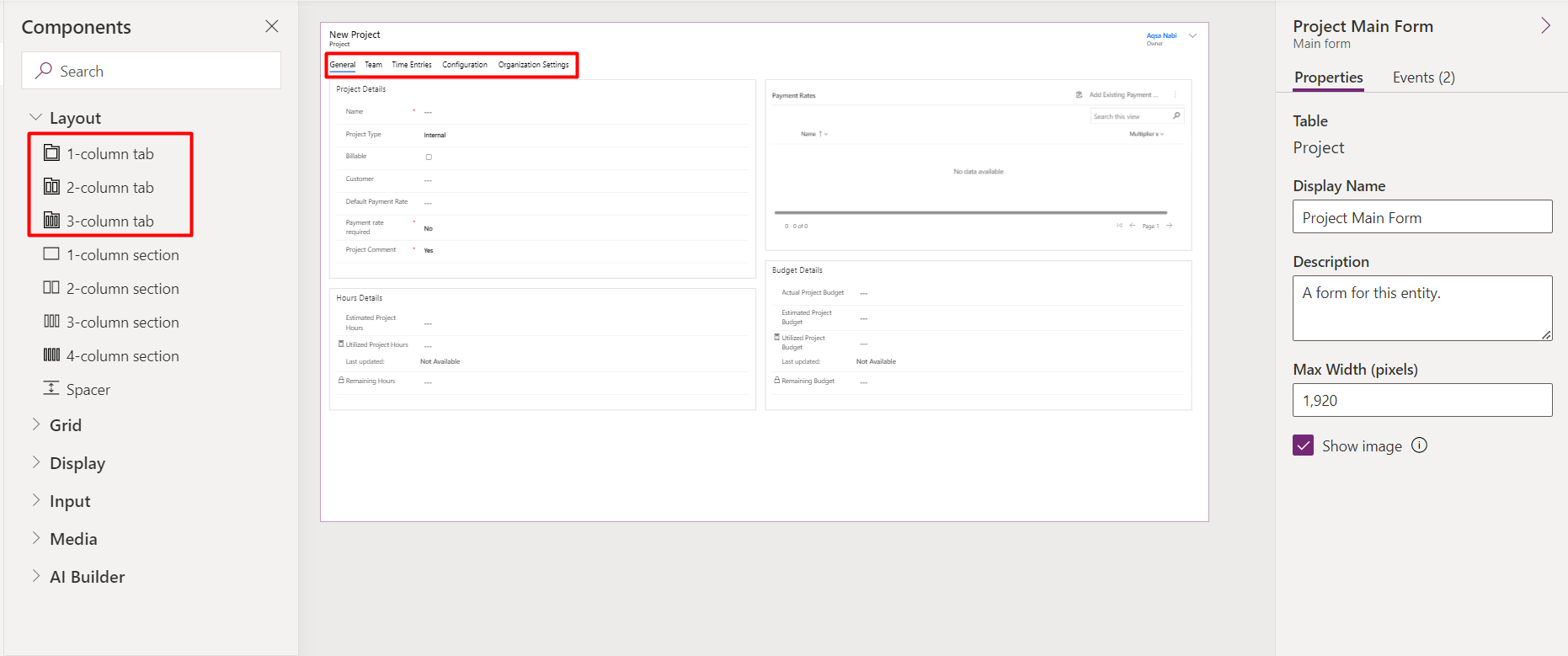Add a 4-column section component
This screenshot has width=1568, height=656.
pyautogui.click(x=122, y=355)
